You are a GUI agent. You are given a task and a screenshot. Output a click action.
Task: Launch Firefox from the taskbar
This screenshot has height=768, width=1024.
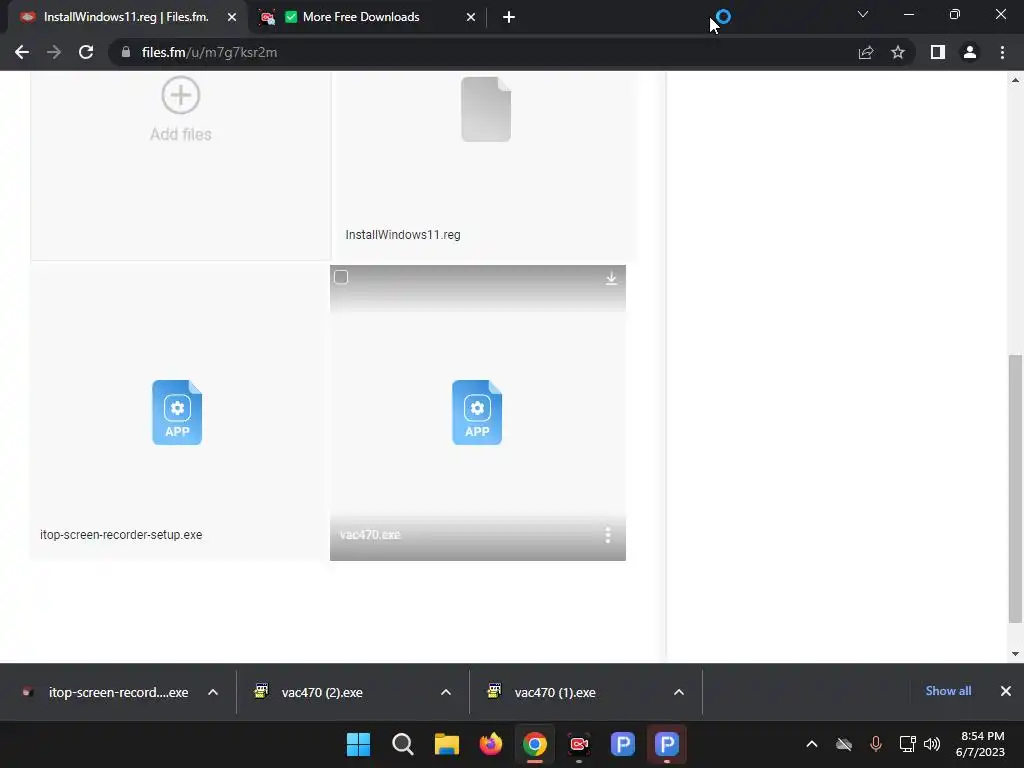490,744
